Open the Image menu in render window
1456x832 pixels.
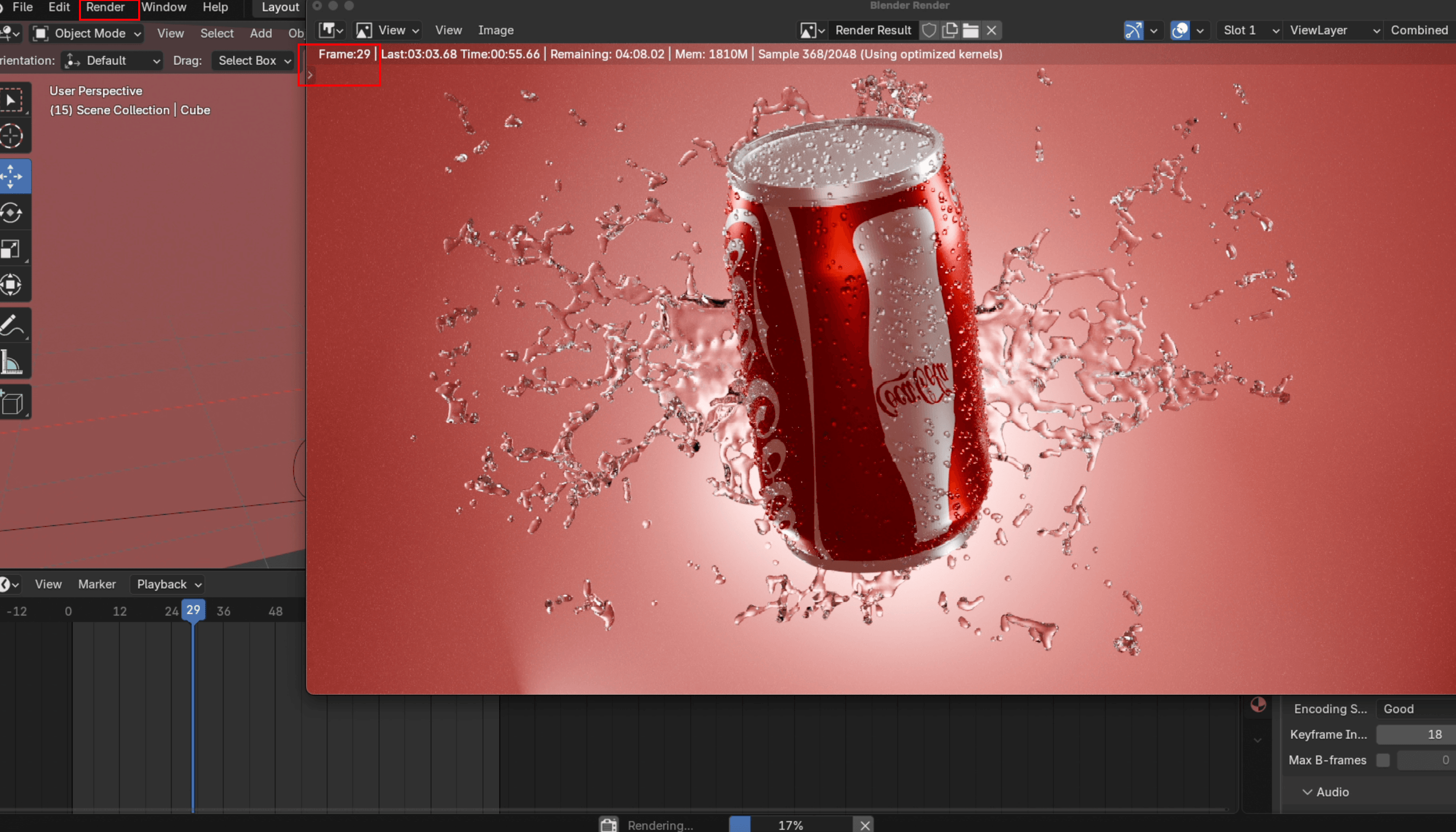pyautogui.click(x=496, y=30)
